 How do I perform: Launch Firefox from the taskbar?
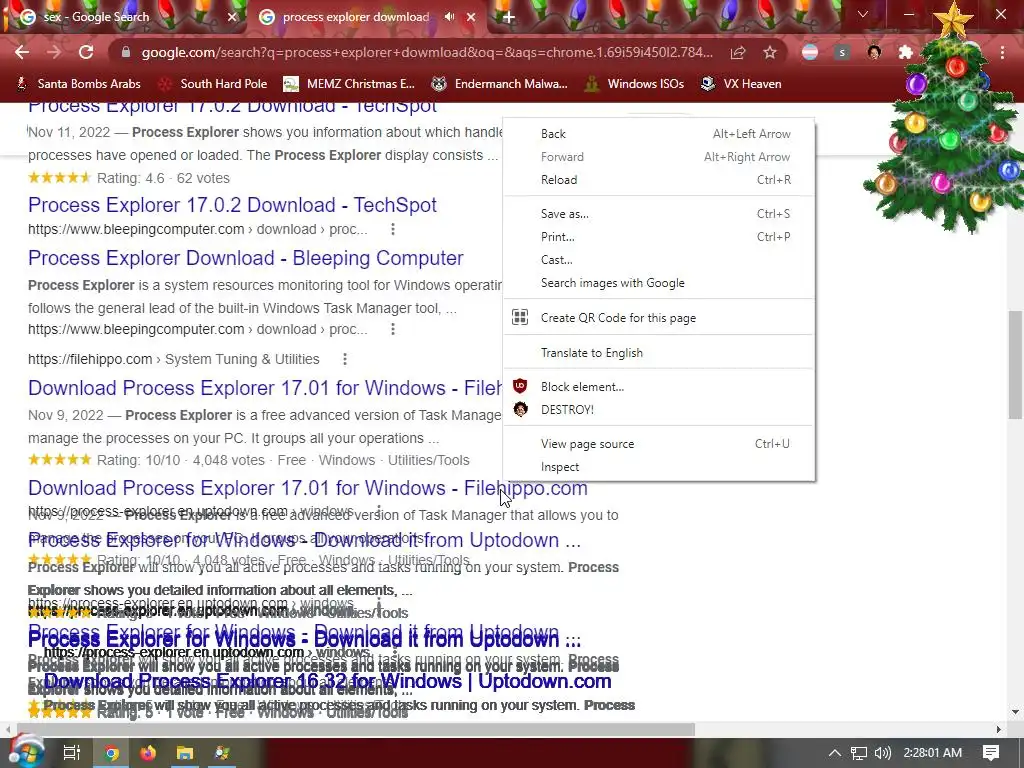coord(148,753)
